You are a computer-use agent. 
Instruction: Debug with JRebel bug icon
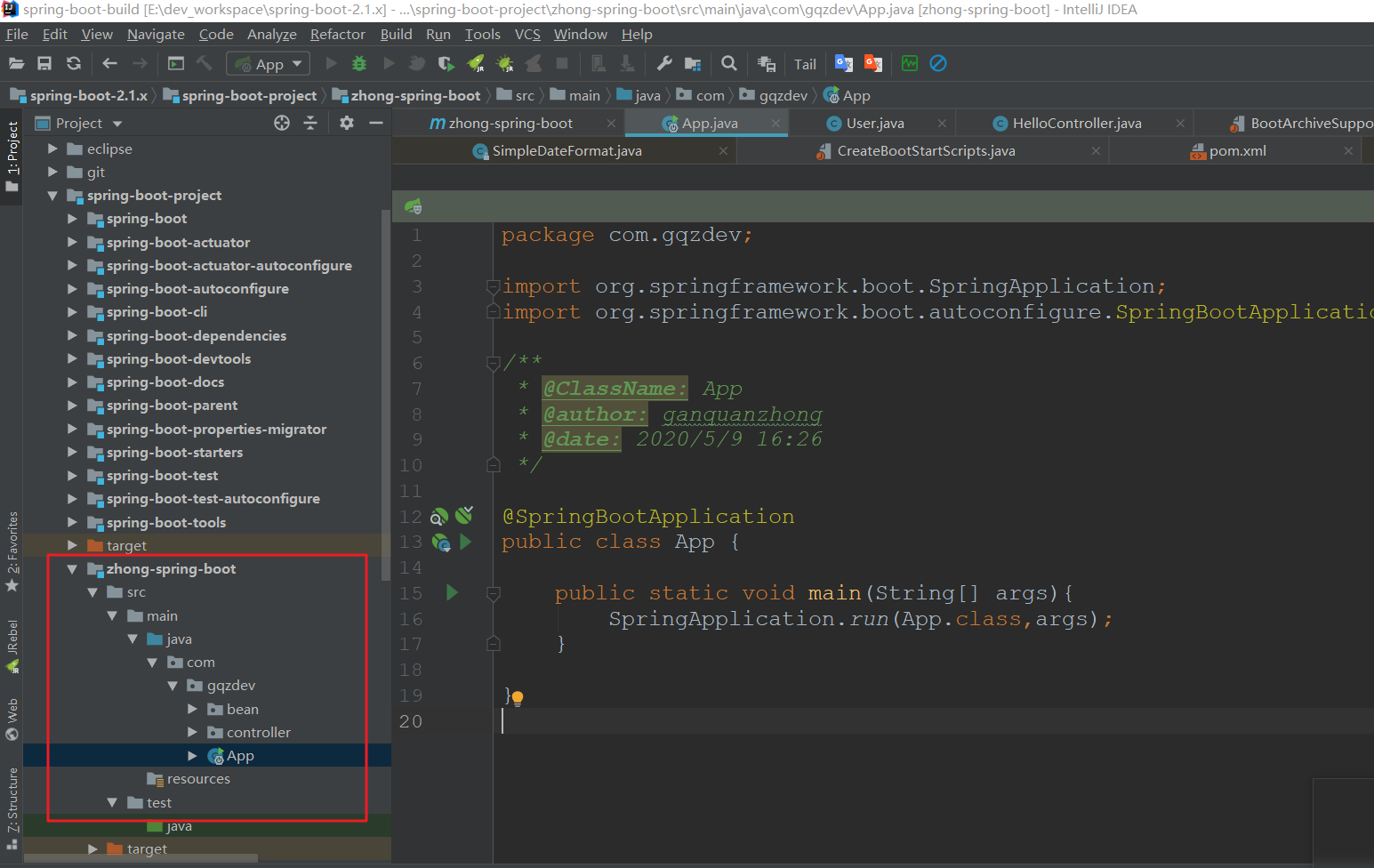click(505, 63)
